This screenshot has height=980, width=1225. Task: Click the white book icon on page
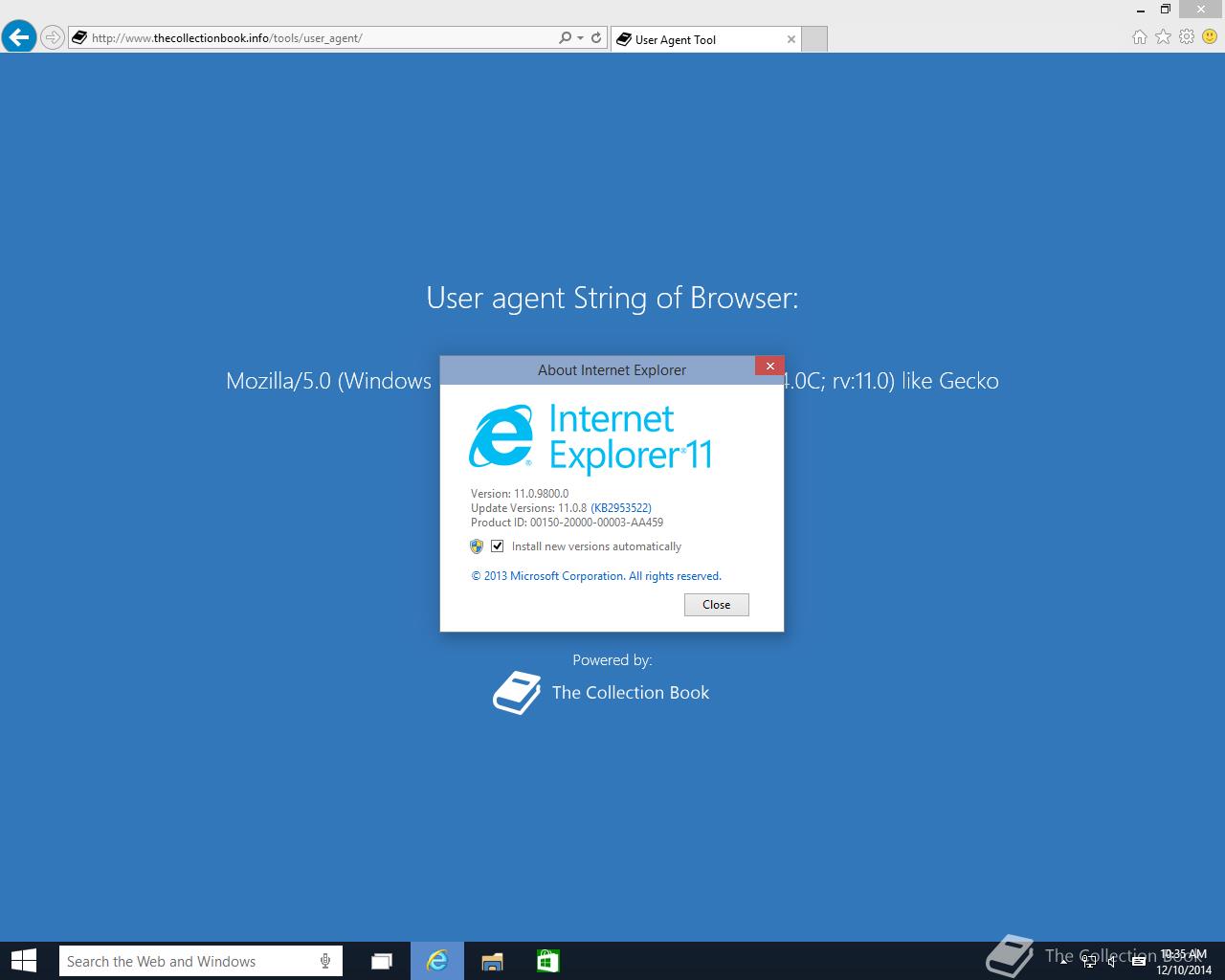(517, 693)
